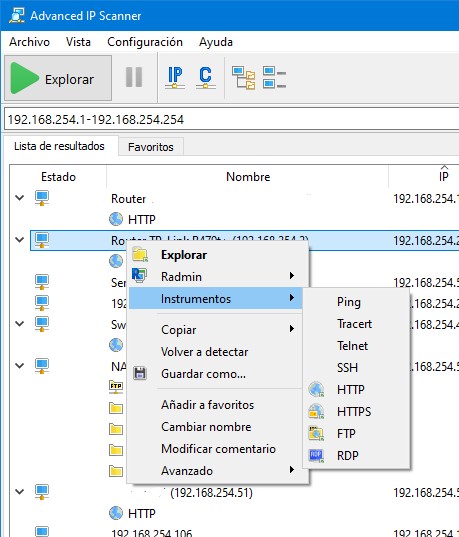Switch to Lista de resultados tab

pyautogui.click(x=59, y=146)
